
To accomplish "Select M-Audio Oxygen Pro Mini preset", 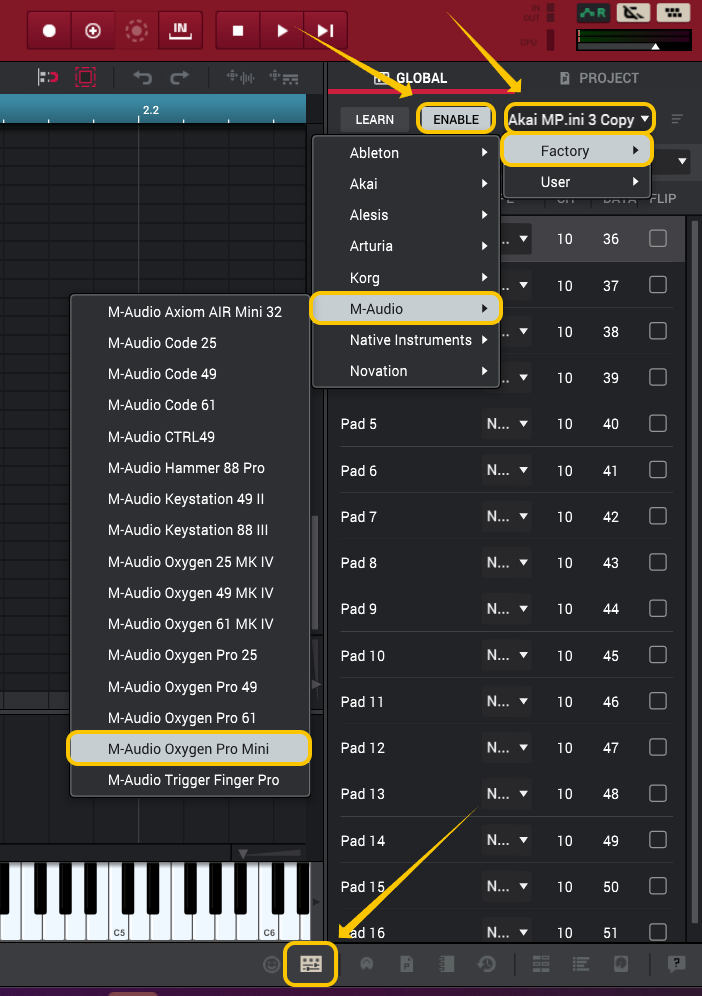I will [x=189, y=749].
